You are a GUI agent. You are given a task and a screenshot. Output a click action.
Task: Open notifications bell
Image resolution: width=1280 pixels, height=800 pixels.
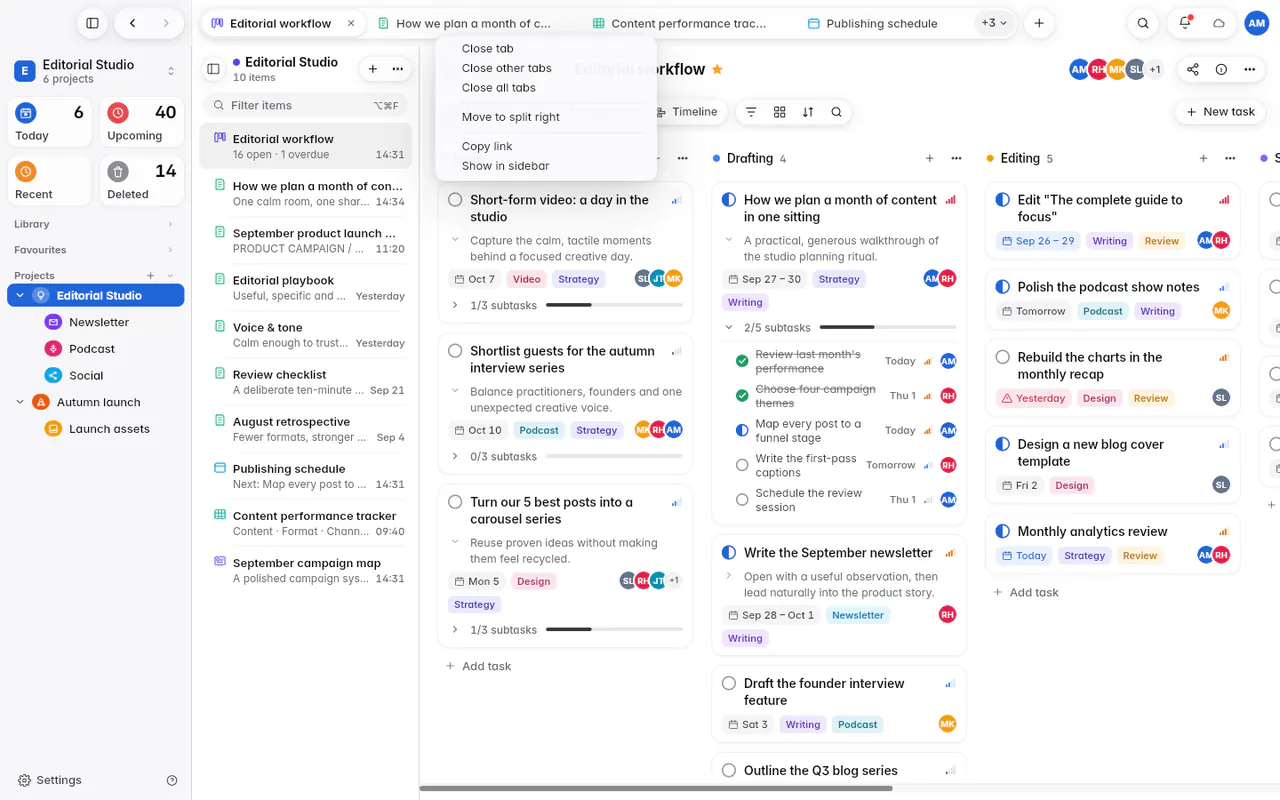click(x=1185, y=23)
